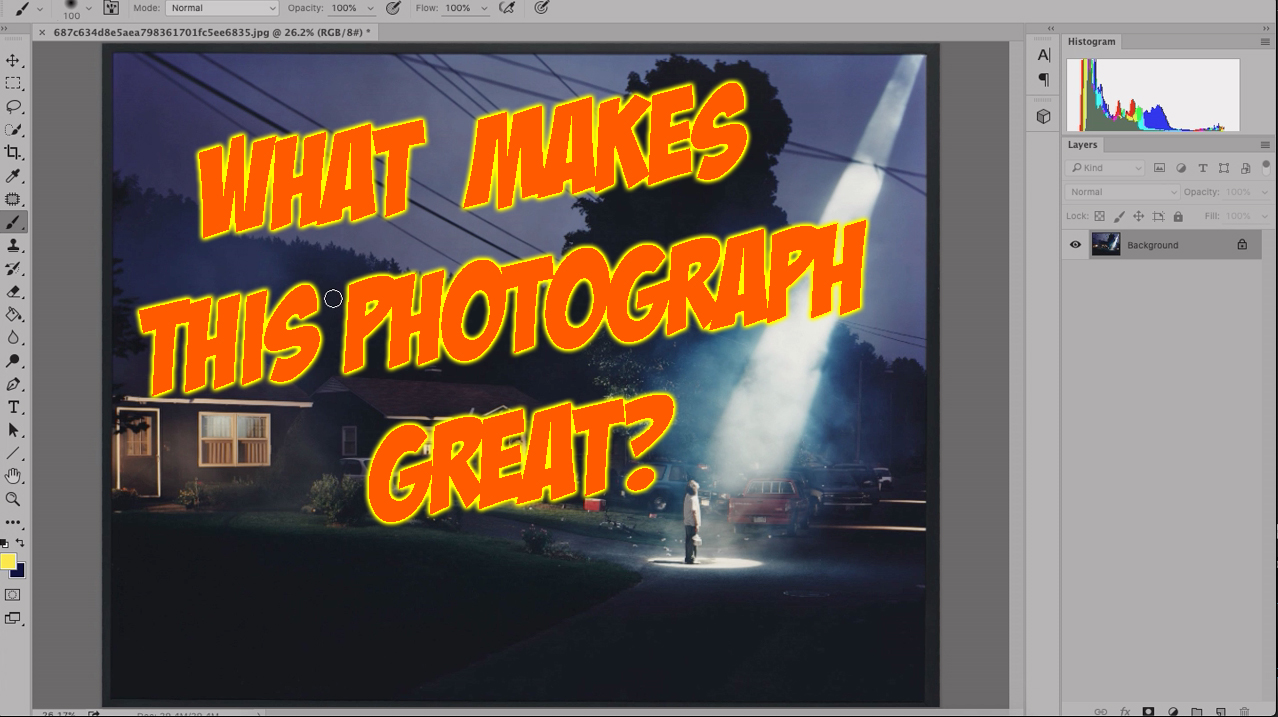This screenshot has height=717, width=1278.
Task: Open the Edit Toolbar three-dots menu
Action: (13, 522)
